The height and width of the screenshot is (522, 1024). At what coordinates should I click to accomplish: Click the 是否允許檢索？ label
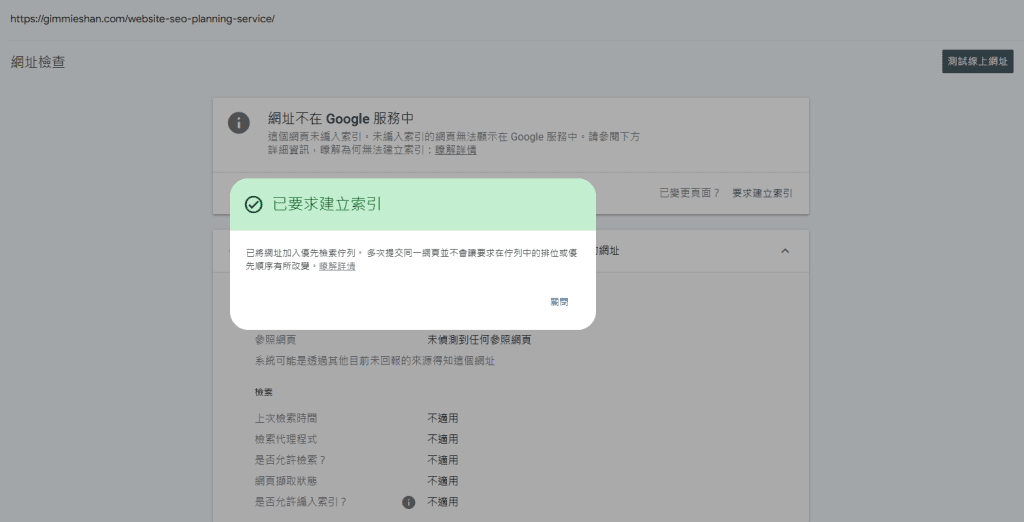[290, 460]
